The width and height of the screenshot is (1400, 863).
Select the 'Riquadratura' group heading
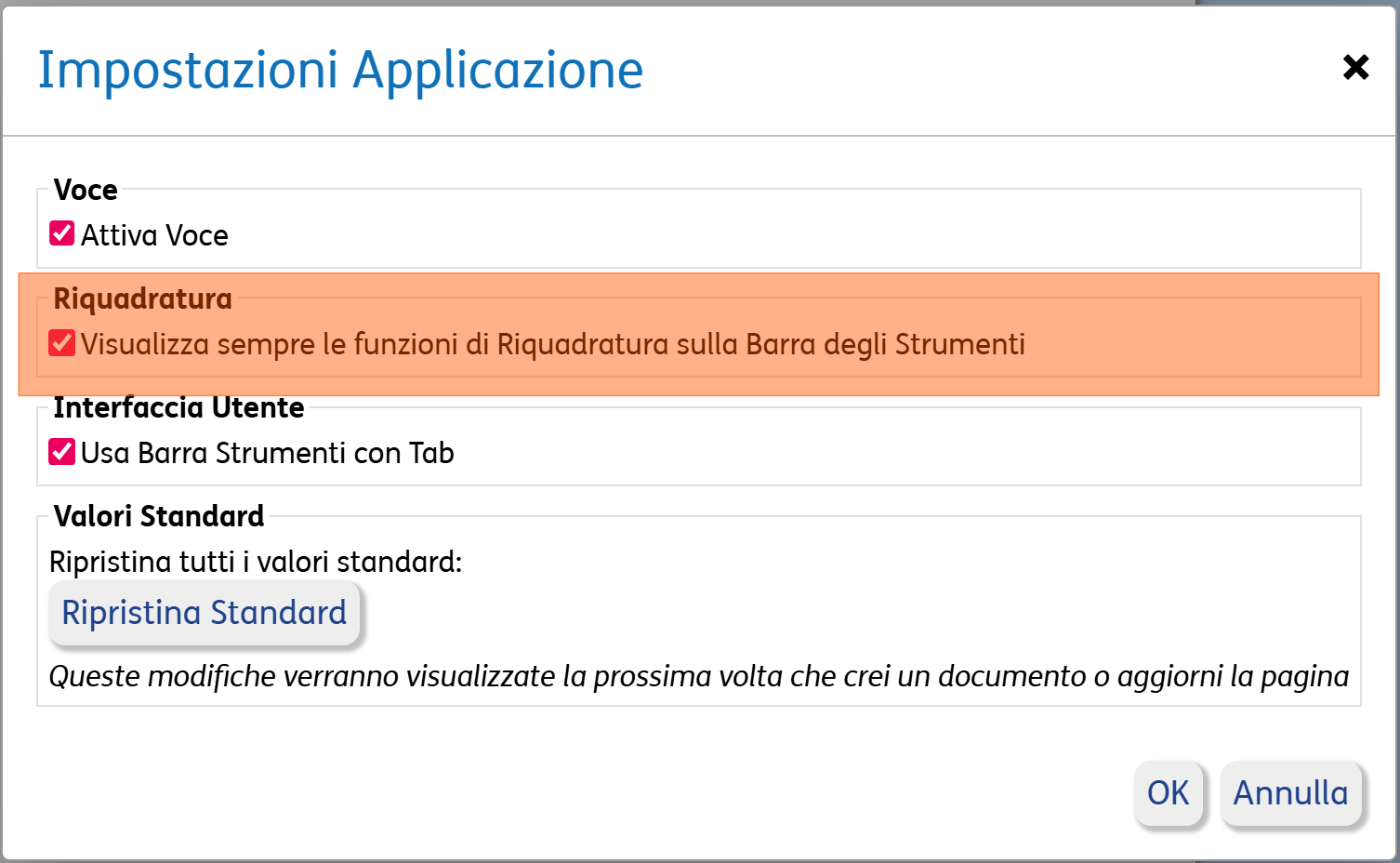pyautogui.click(x=142, y=299)
